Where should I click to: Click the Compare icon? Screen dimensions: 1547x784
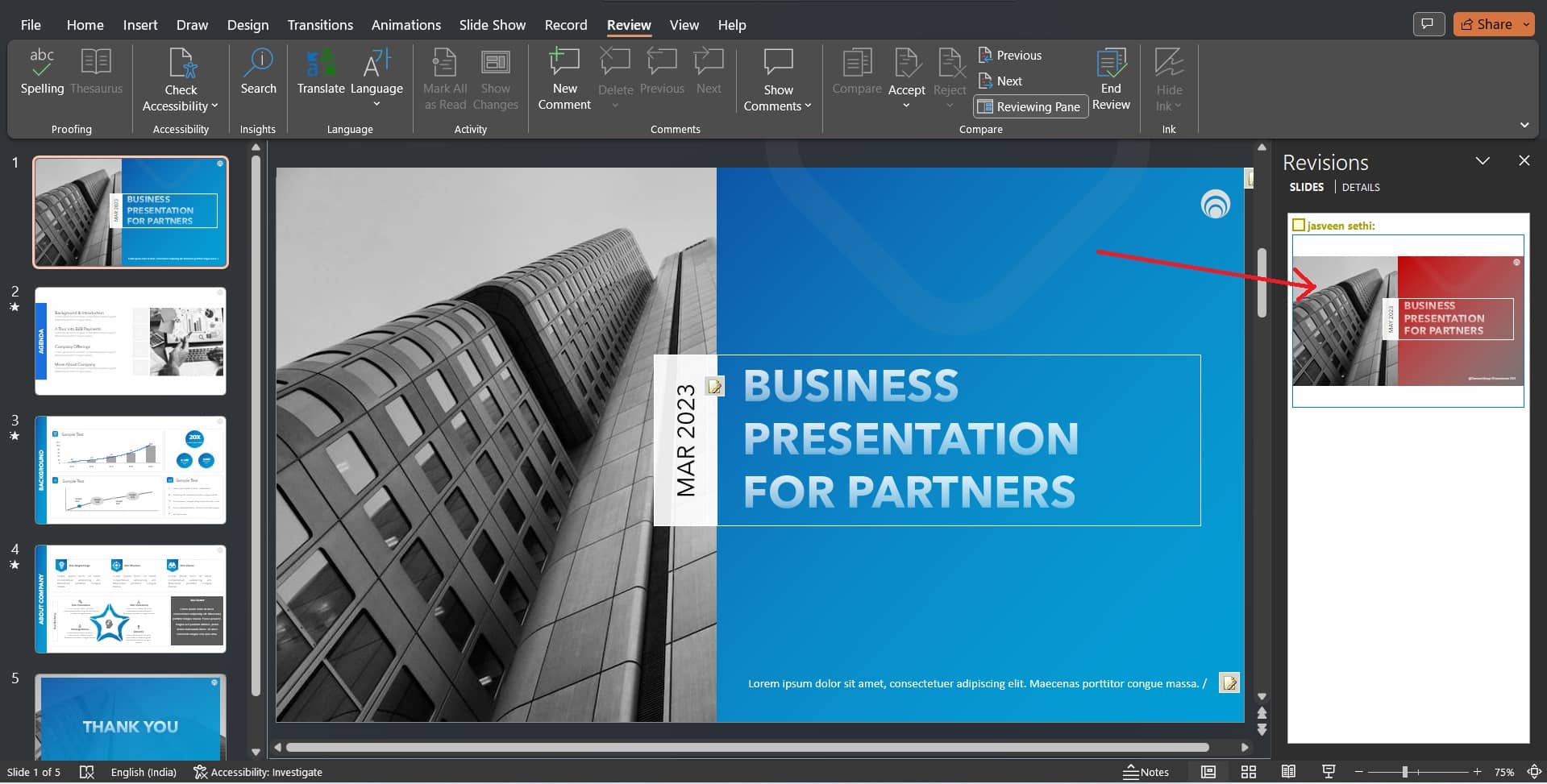pos(857,73)
